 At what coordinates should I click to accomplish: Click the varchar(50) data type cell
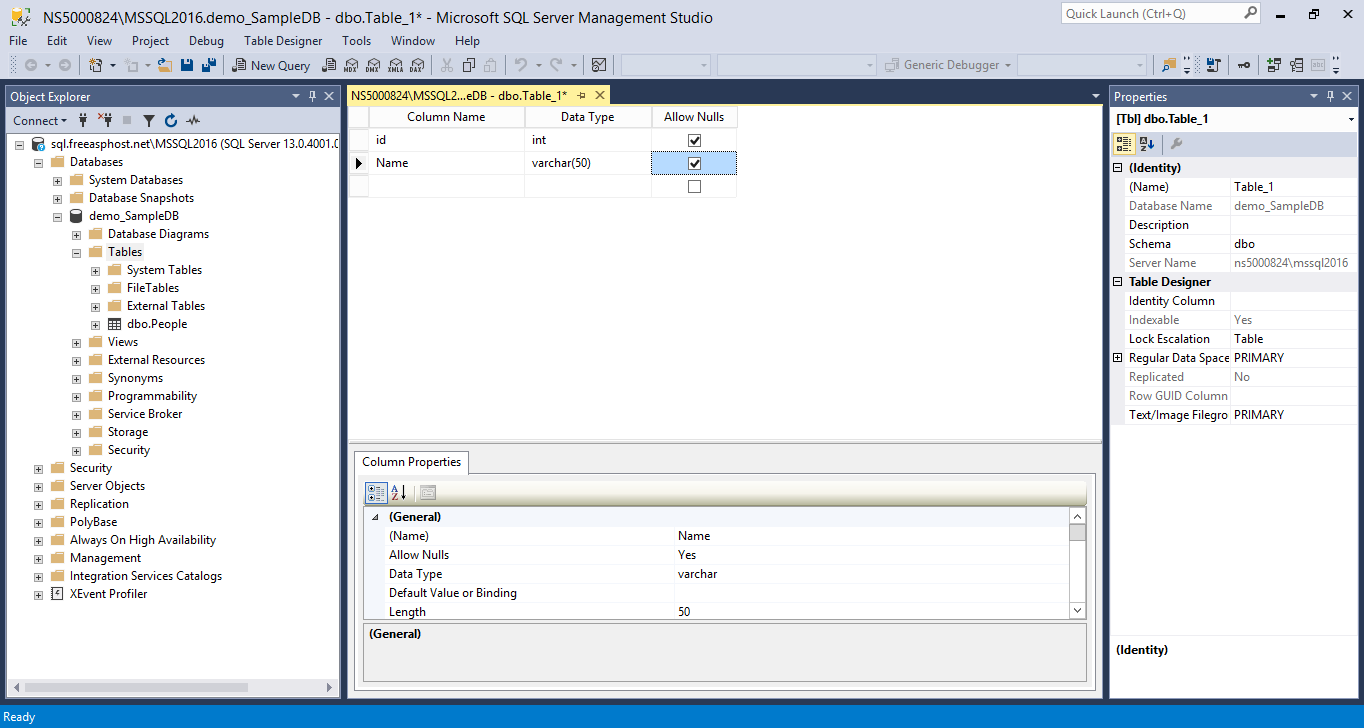click(x=588, y=163)
